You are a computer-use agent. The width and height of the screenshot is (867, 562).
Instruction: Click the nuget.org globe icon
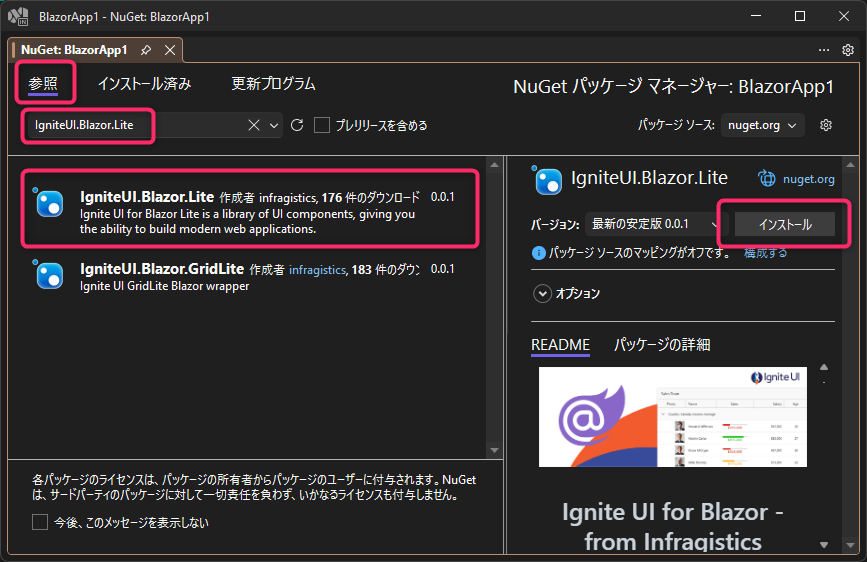pyautogui.click(x=767, y=179)
